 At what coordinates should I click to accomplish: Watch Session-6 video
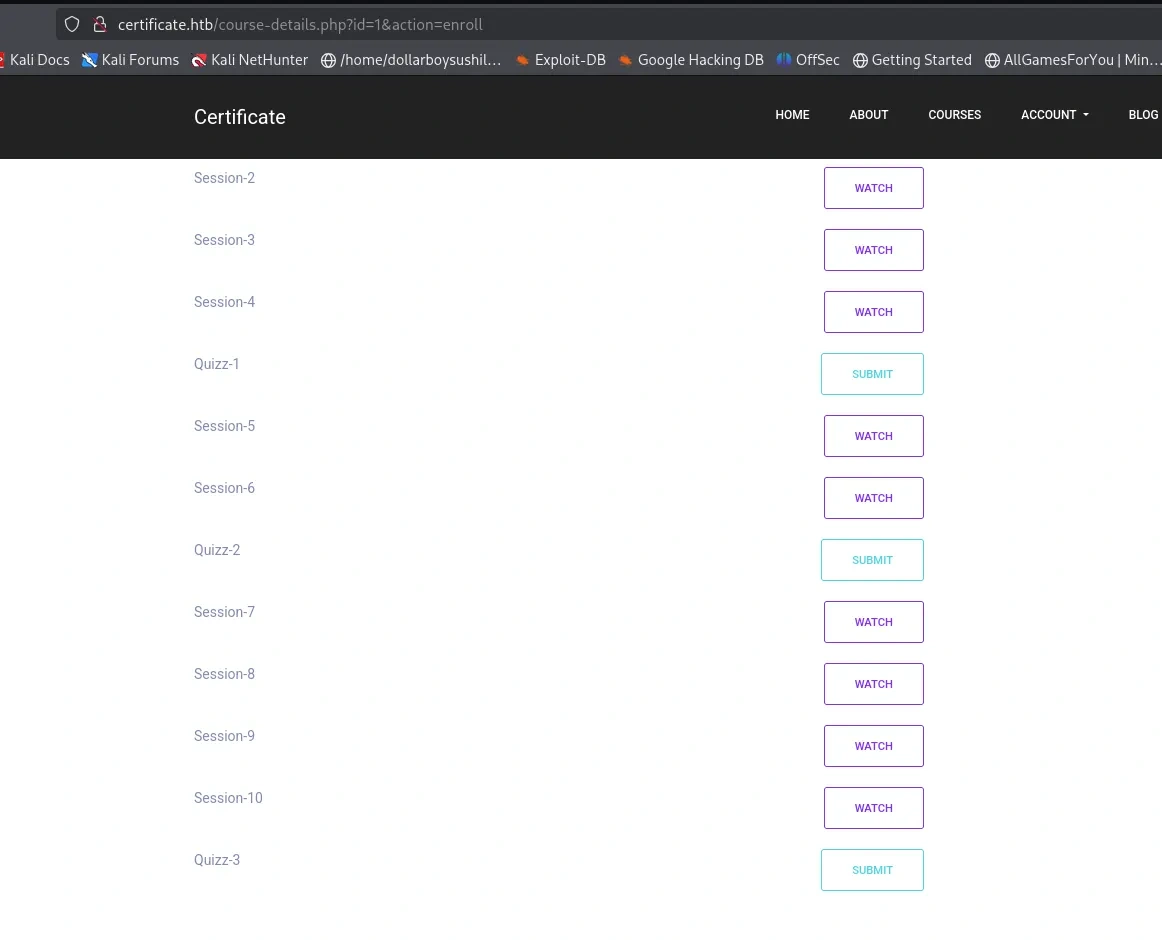[x=873, y=498]
